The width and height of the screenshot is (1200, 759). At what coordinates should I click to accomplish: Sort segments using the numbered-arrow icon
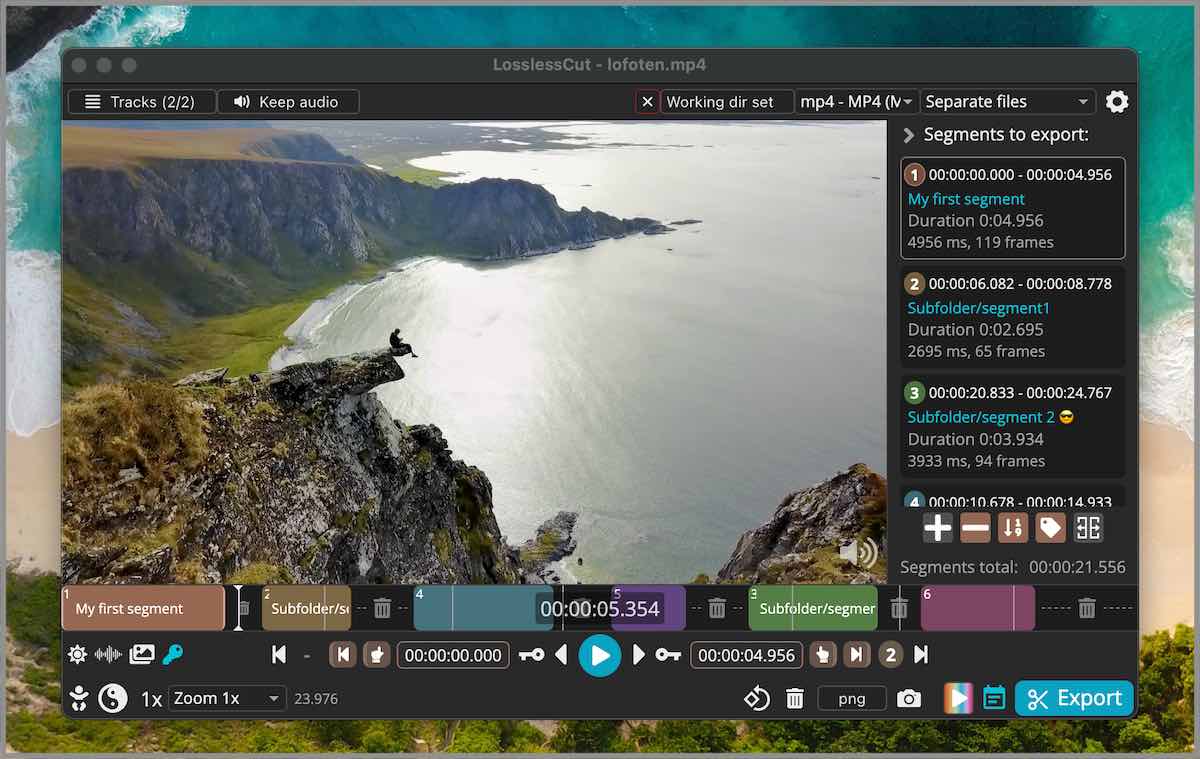1012,527
